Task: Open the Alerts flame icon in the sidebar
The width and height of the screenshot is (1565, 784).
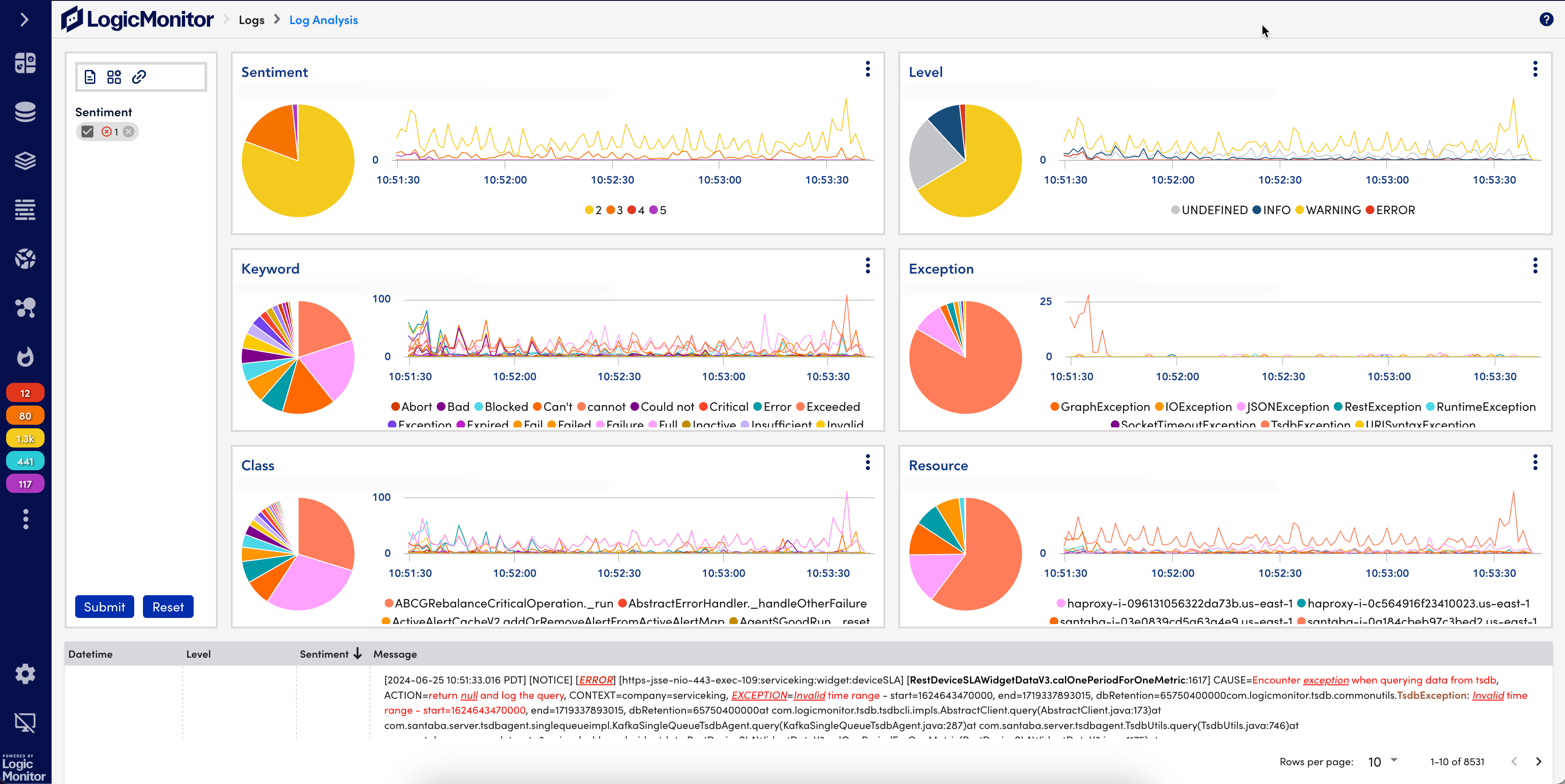Action: click(x=25, y=357)
